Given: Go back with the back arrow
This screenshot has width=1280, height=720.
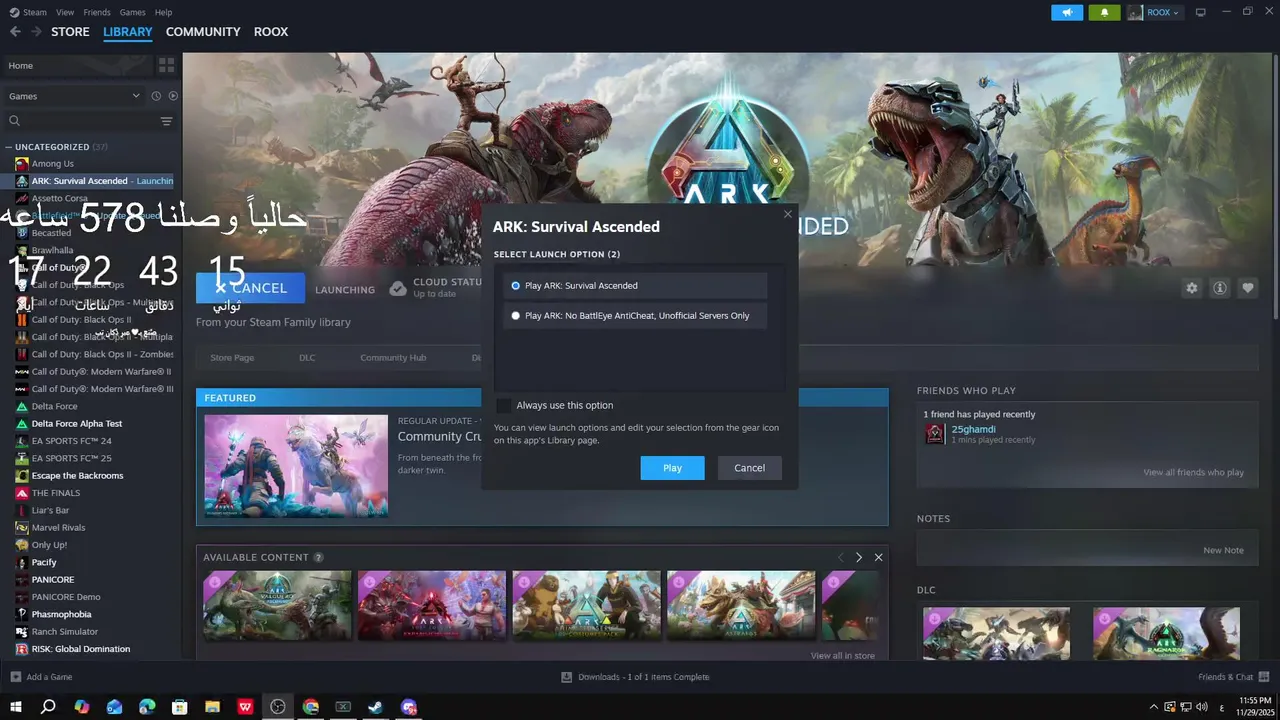Looking at the screenshot, I should (15, 32).
